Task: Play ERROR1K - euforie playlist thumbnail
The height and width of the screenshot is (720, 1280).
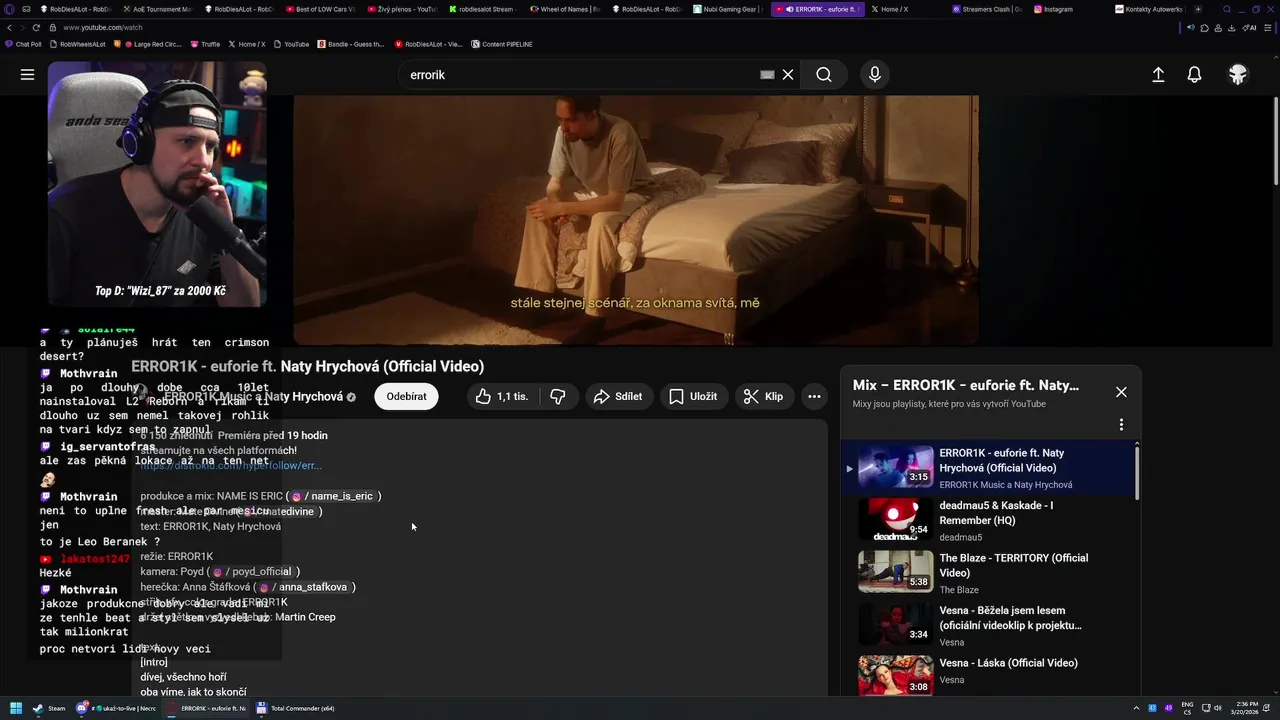Action: point(895,466)
